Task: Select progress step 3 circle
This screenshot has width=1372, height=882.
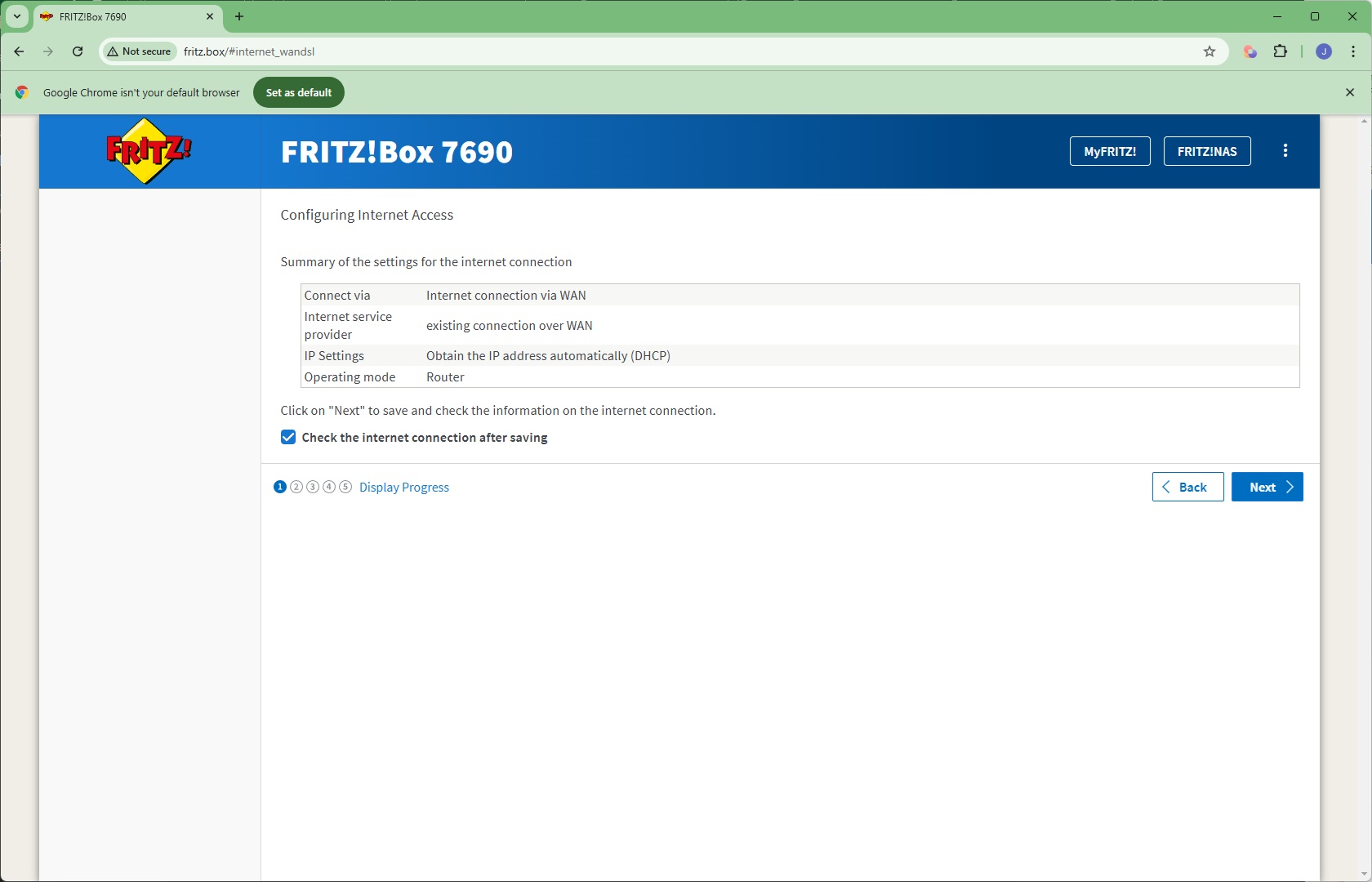Action: pyautogui.click(x=313, y=487)
